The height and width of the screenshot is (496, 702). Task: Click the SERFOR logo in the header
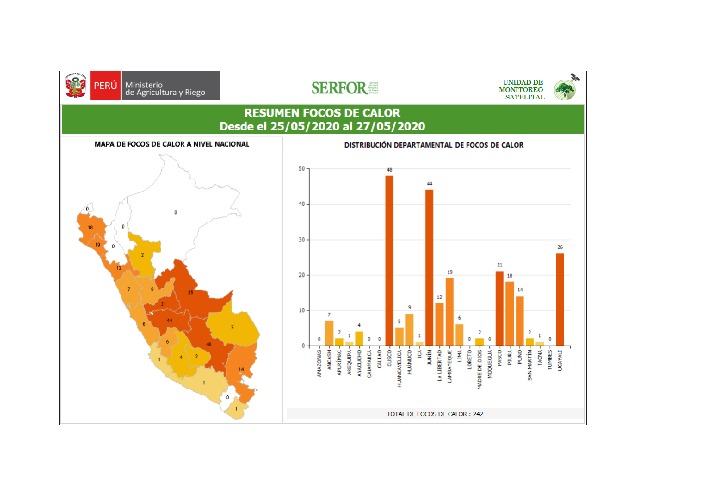344,87
